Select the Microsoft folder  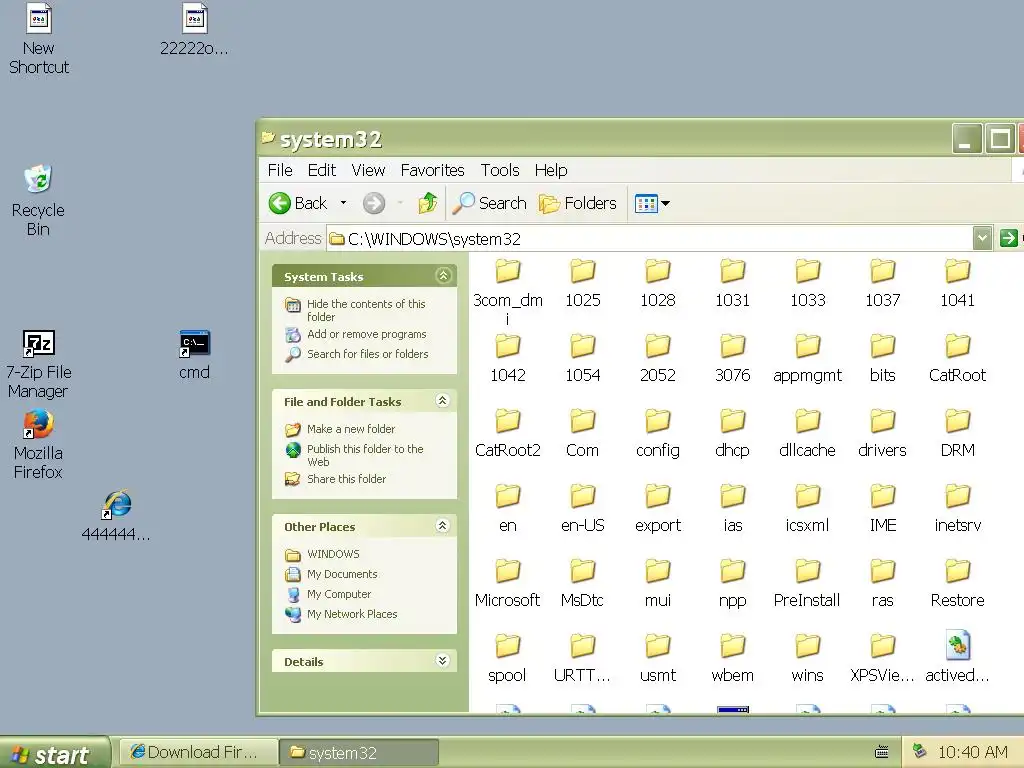[x=507, y=584]
